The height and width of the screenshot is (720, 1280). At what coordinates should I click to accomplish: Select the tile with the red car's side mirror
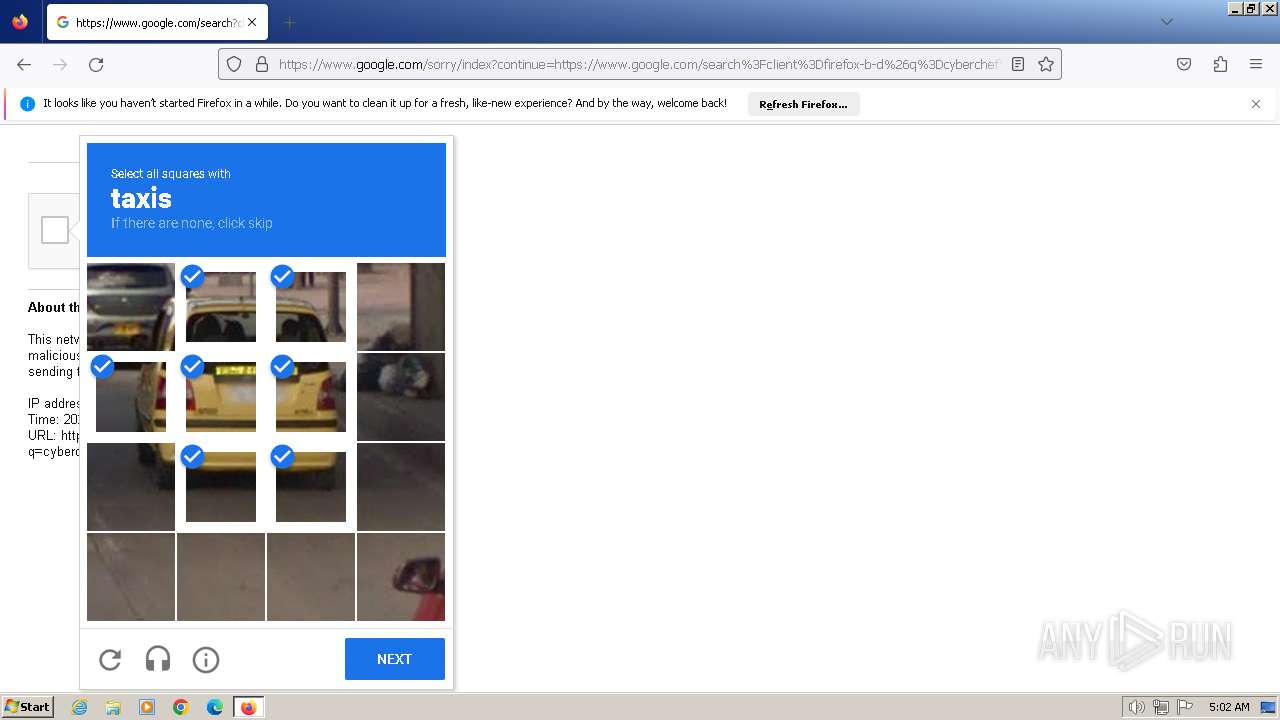pos(401,577)
